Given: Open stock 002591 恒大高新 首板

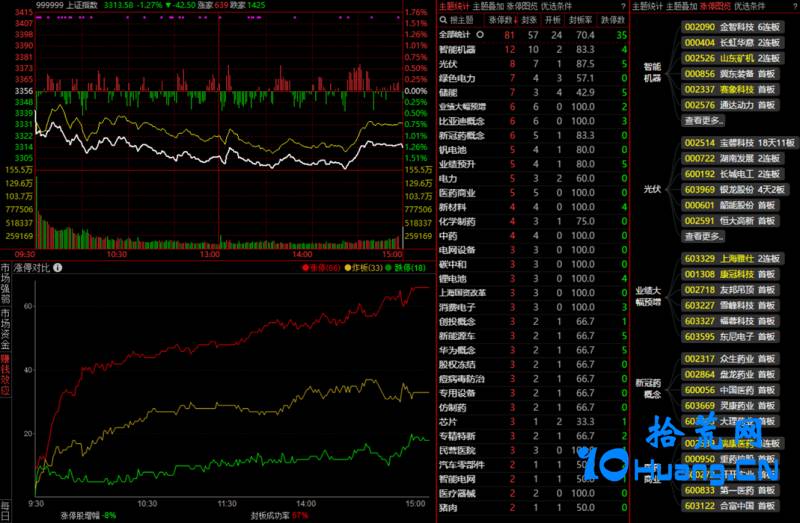Looking at the screenshot, I should click(x=730, y=221).
